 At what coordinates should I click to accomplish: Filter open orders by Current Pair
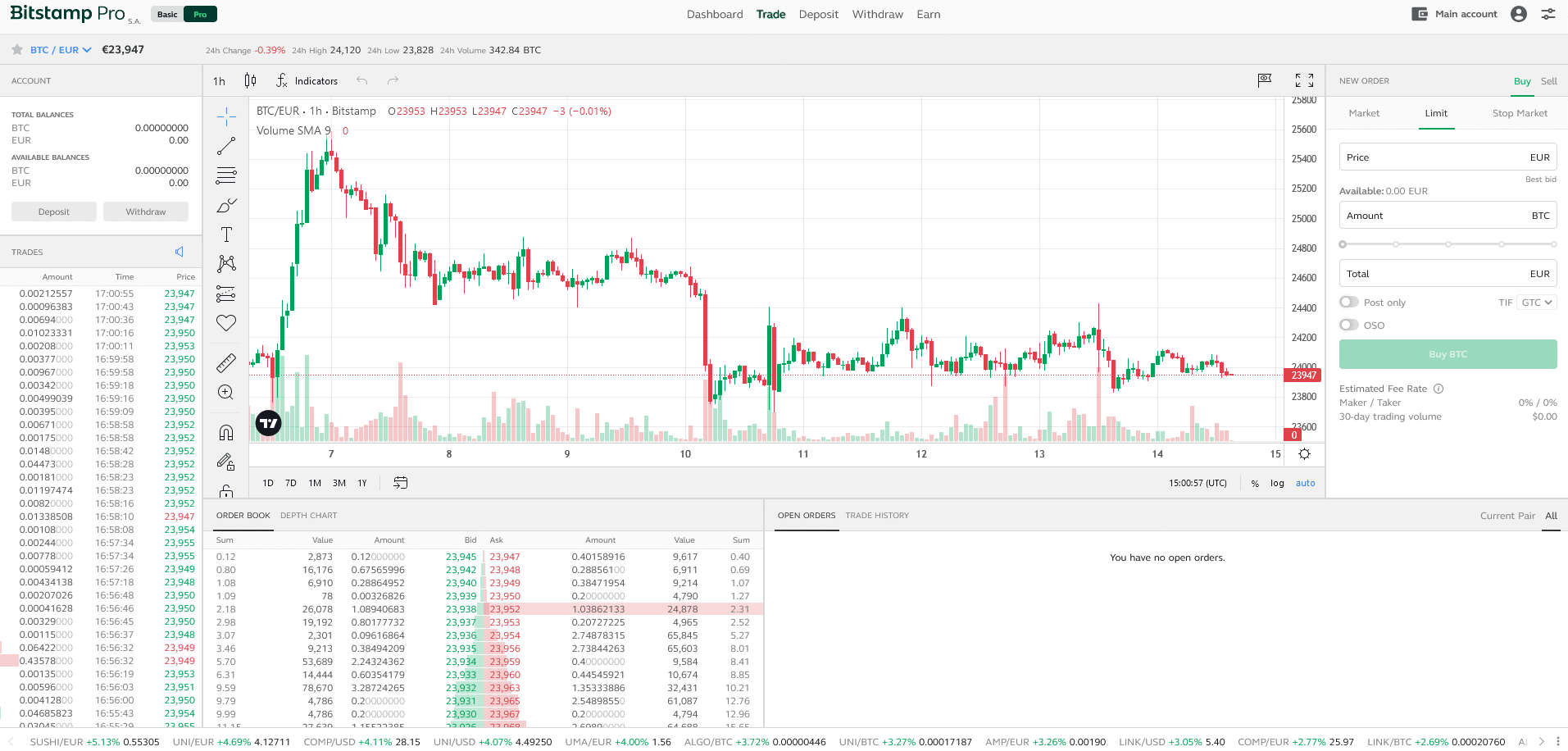(x=1507, y=516)
